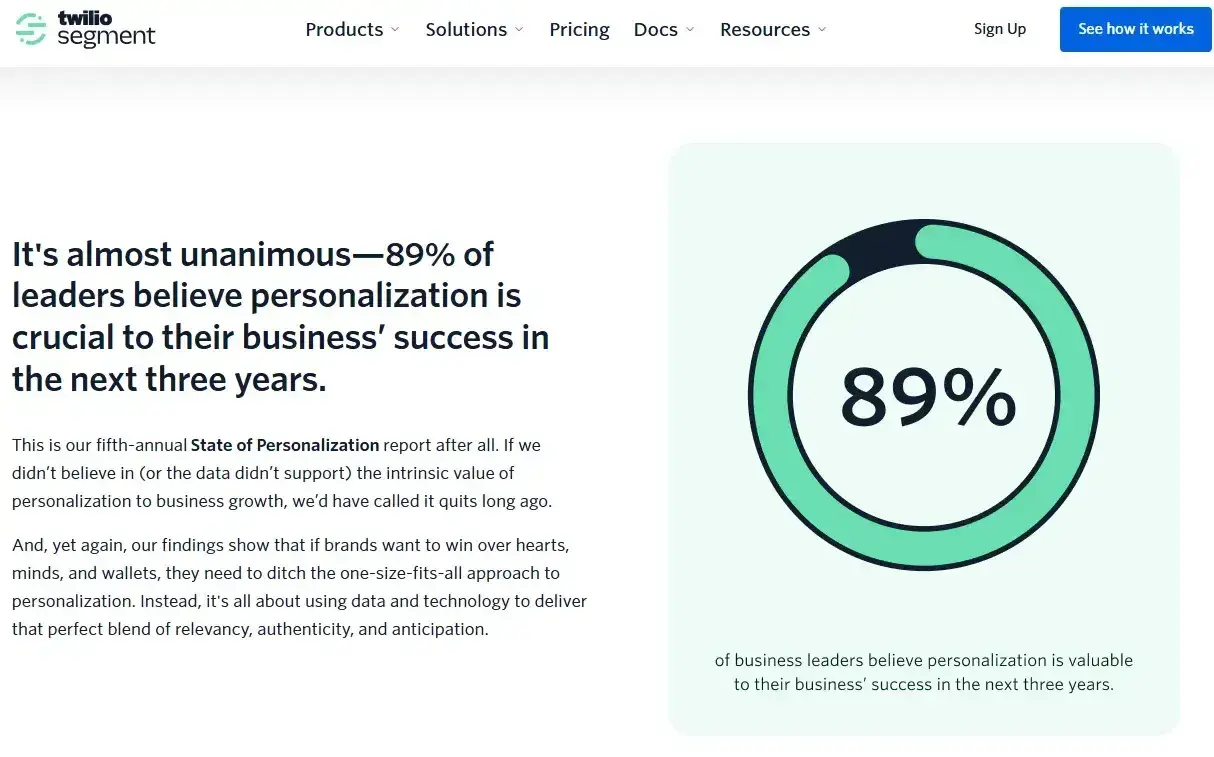Image resolution: width=1214 pixels, height=757 pixels.
Task: Expand the Docs dropdown chevron
Action: tap(690, 30)
